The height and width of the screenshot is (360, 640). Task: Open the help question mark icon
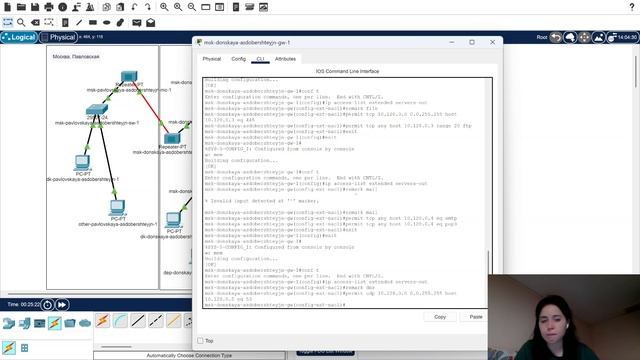click(632, 7)
